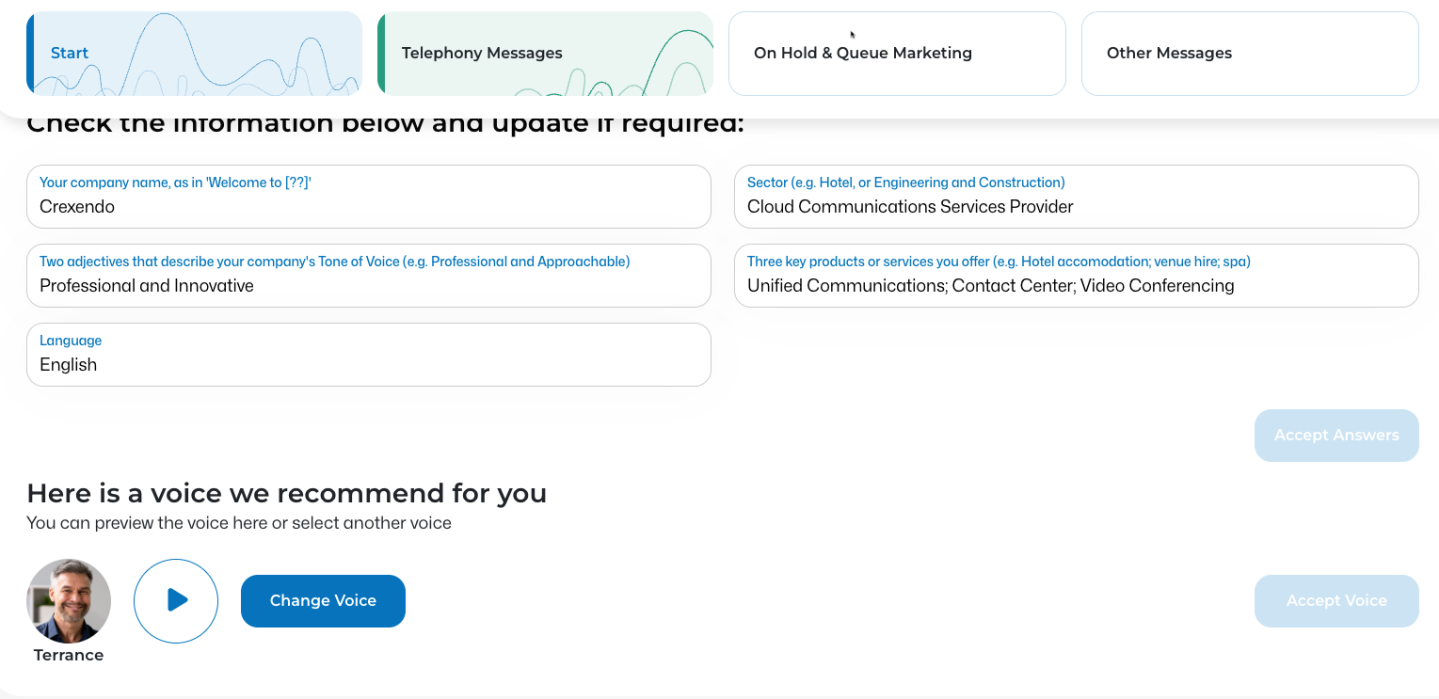The width and height of the screenshot is (1439, 699).
Task: Select the Language field showing English
Action: pyautogui.click(x=369, y=355)
